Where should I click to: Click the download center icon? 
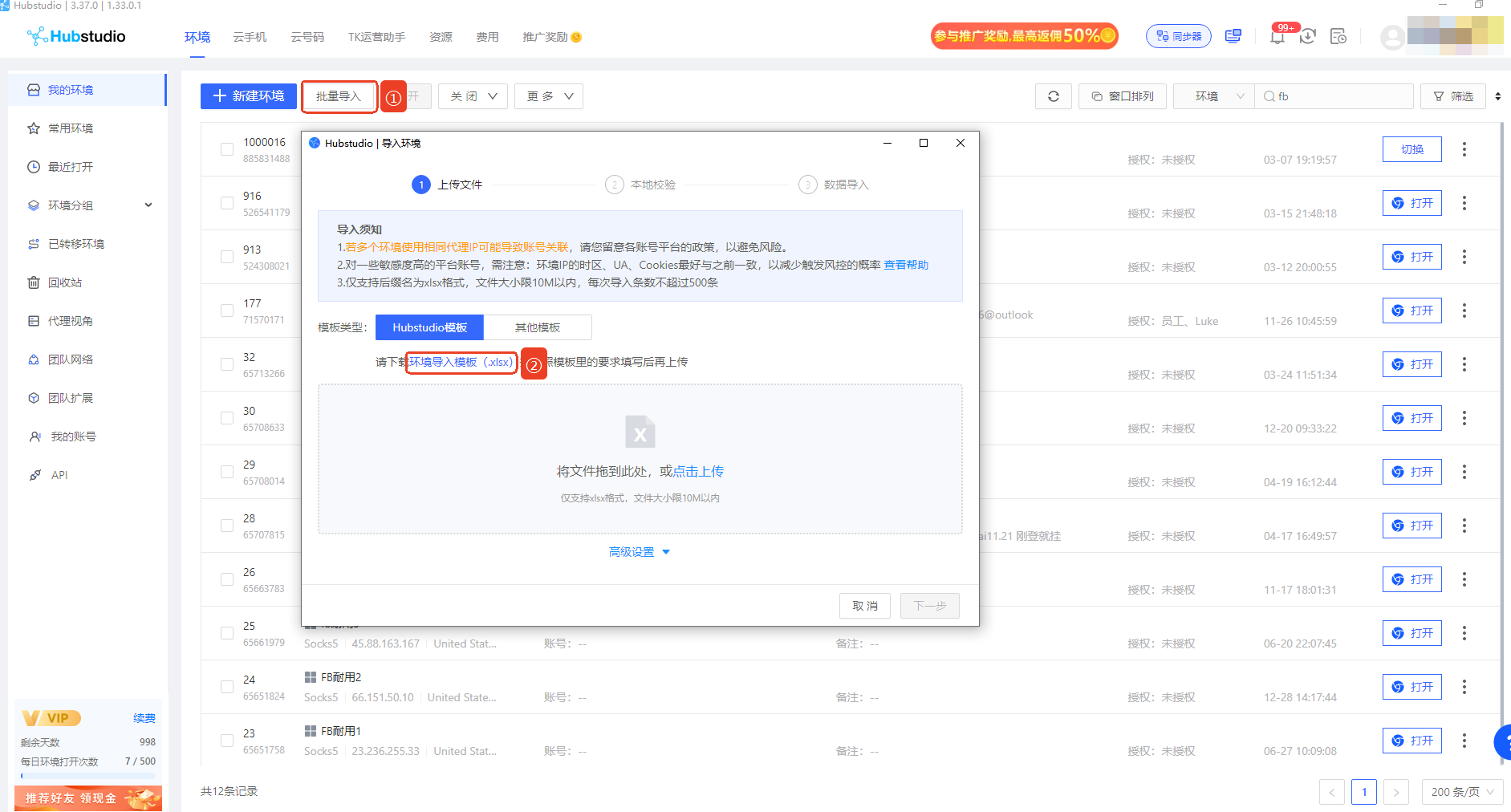[1308, 36]
